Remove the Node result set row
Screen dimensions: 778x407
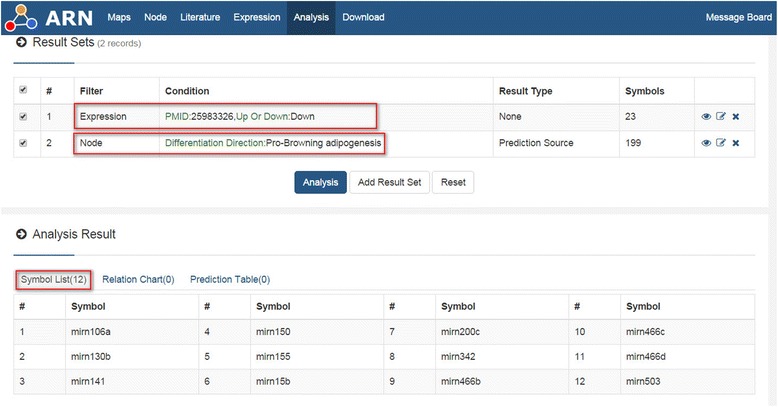click(x=735, y=143)
